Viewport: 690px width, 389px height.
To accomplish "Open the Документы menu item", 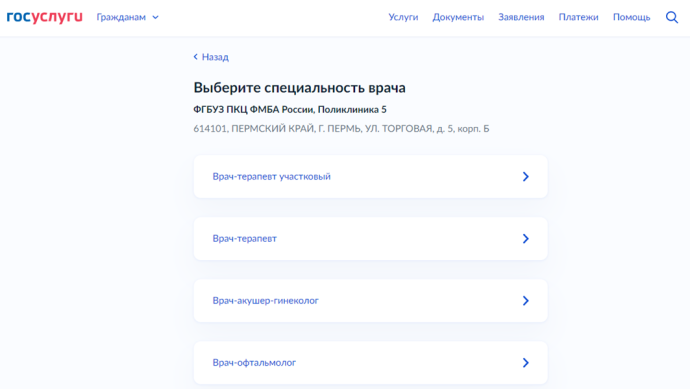I will coord(458,17).
